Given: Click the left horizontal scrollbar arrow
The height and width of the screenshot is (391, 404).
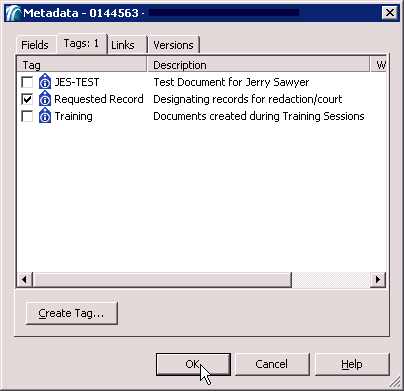Looking at the screenshot, I should [x=24, y=280].
